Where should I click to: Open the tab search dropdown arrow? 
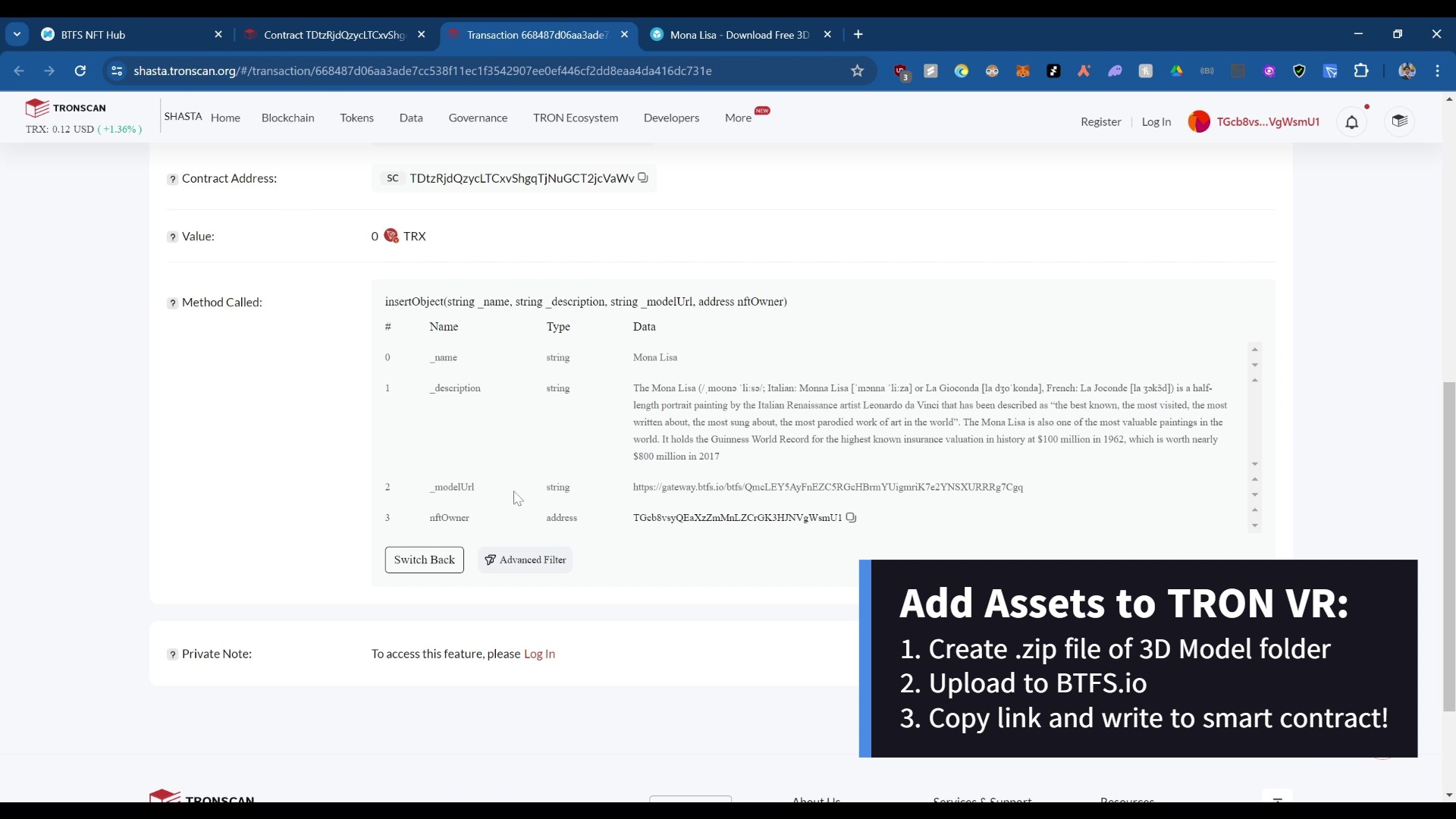click(17, 35)
